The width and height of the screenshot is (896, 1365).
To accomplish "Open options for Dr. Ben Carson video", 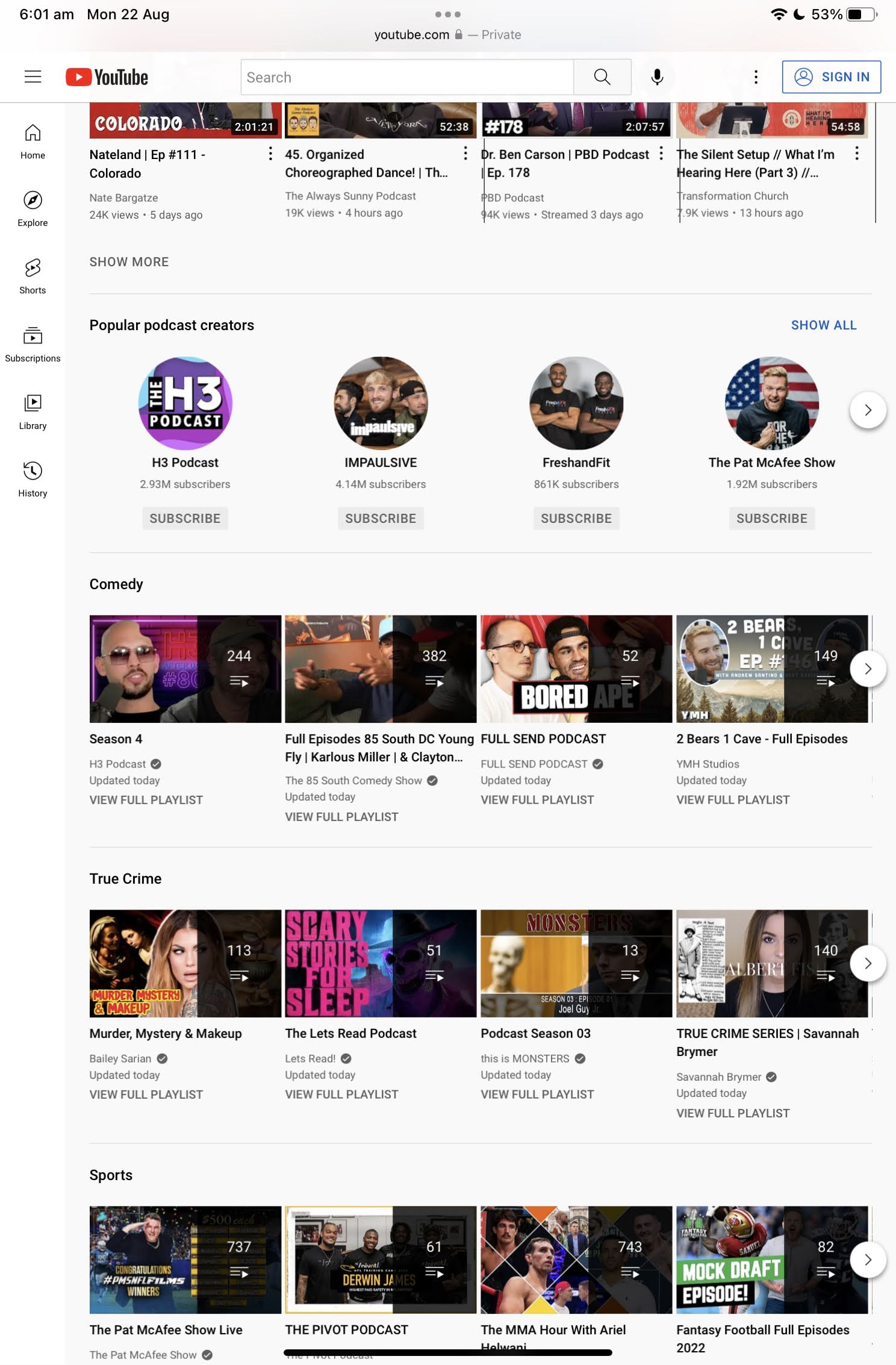I will click(x=661, y=154).
